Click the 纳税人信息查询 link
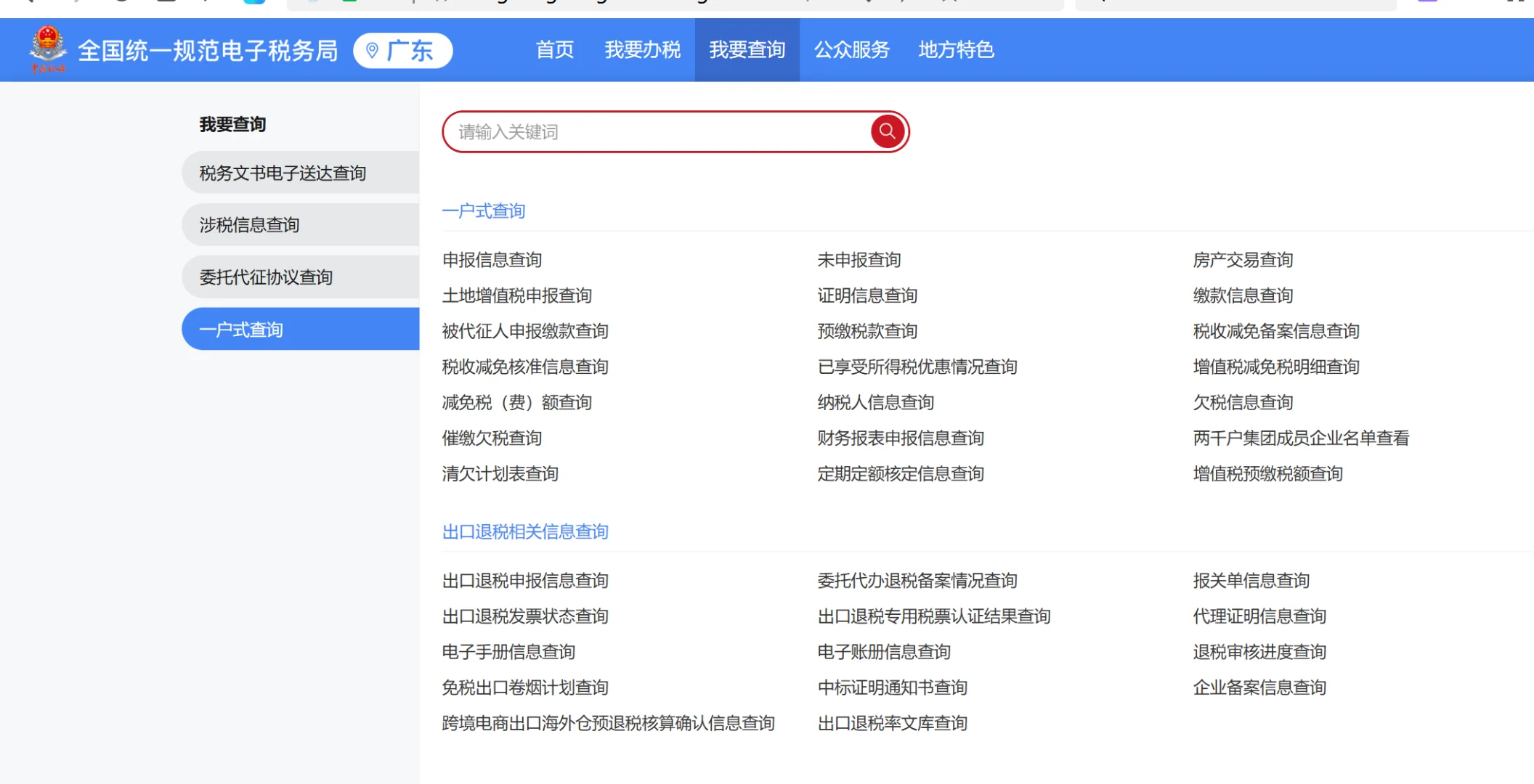The height and width of the screenshot is (784, 1534). click(x=875, y=402)
